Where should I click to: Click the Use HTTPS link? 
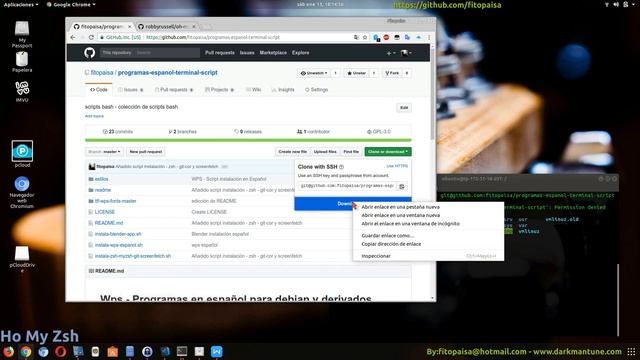(397, 166)
